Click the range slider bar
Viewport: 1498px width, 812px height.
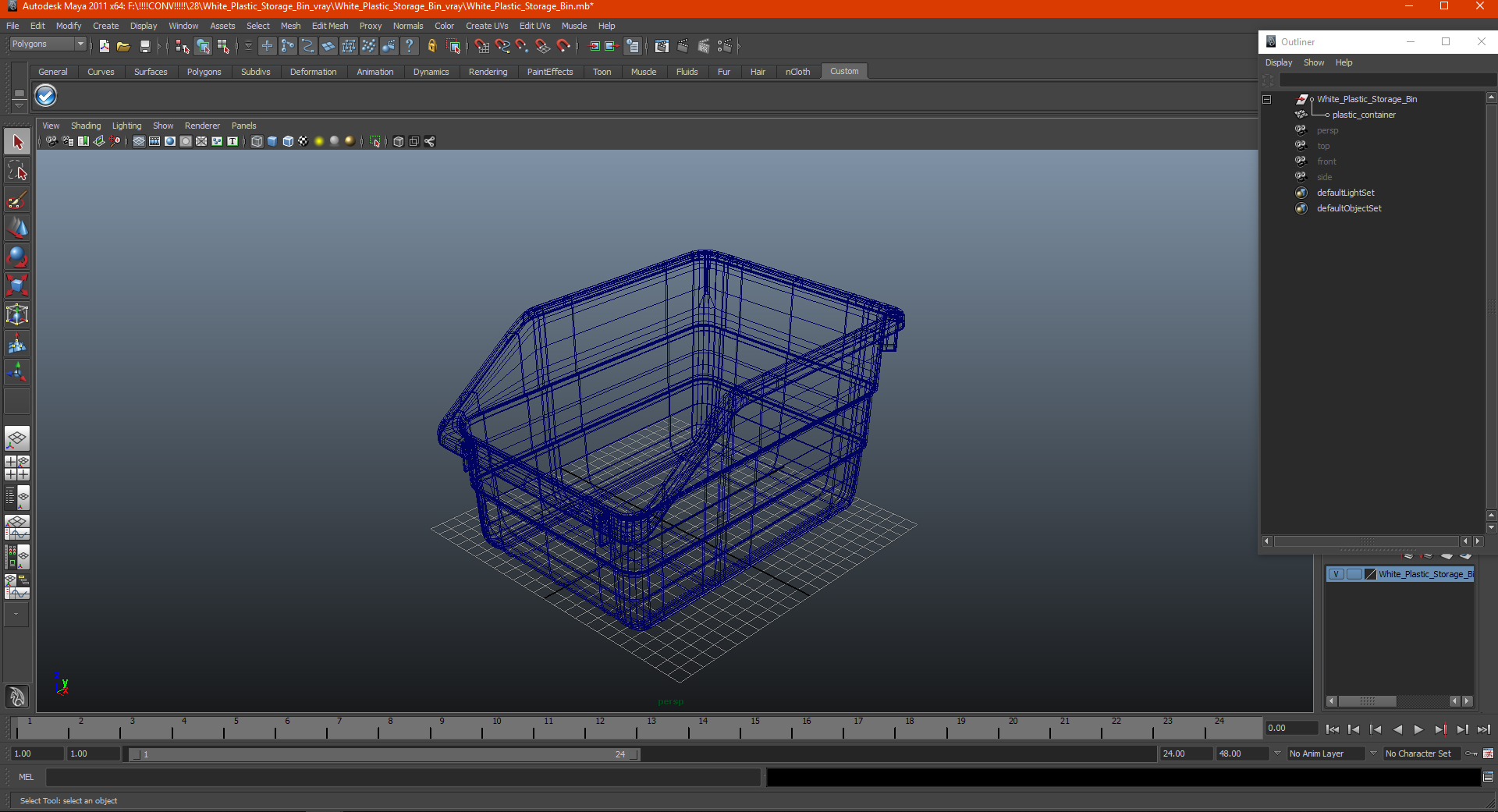tap(384, 754)
